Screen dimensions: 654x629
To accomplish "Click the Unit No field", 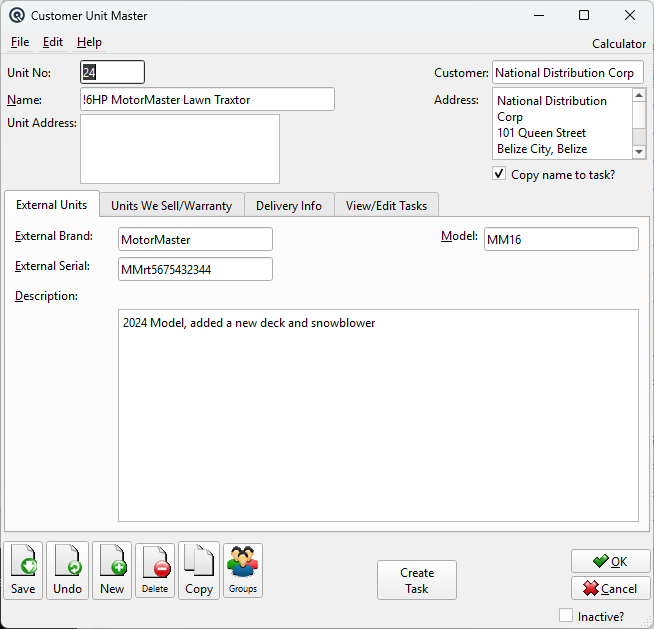I will (112, 72).
